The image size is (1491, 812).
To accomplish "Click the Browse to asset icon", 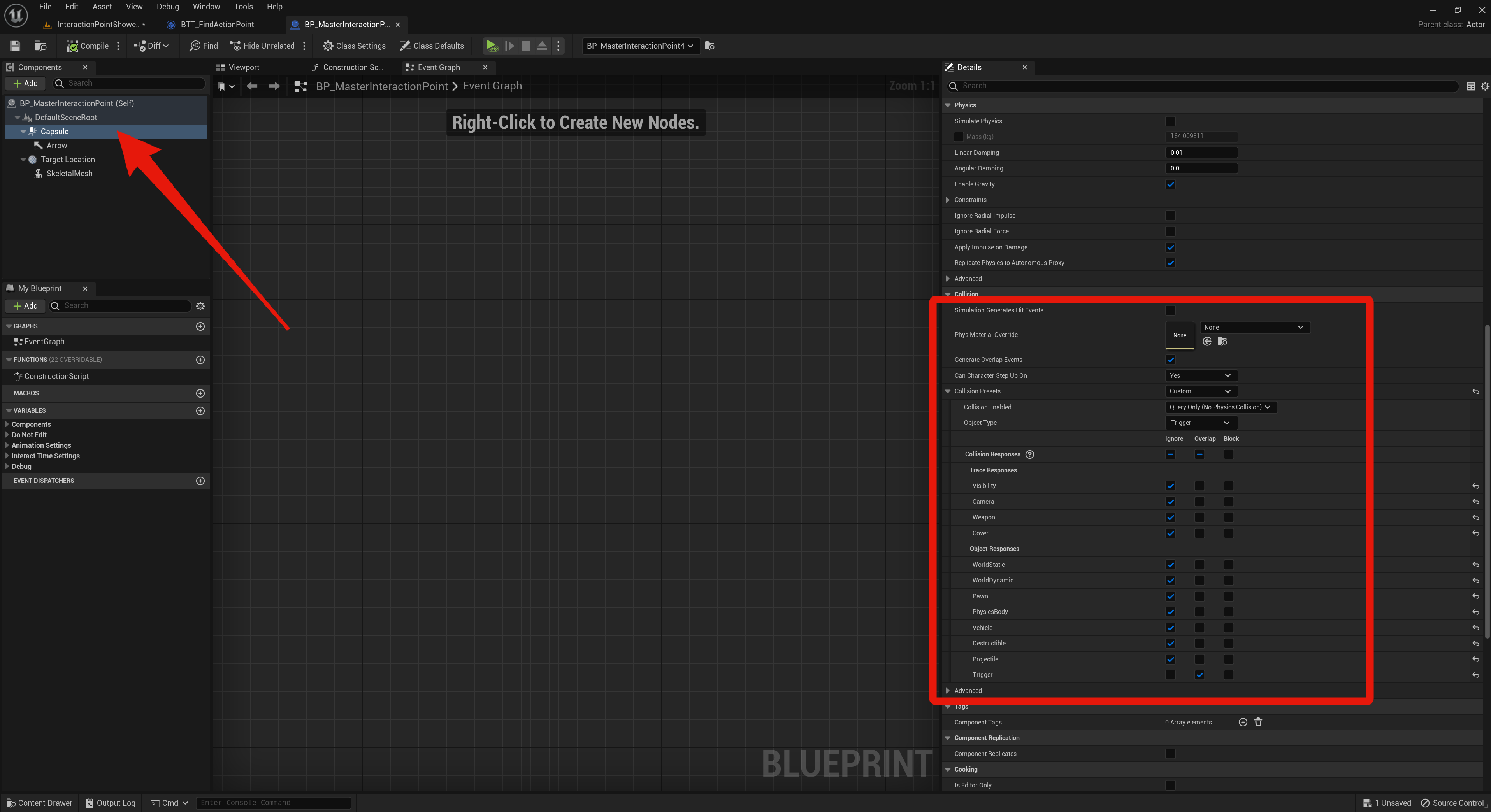I will point(40,46).
